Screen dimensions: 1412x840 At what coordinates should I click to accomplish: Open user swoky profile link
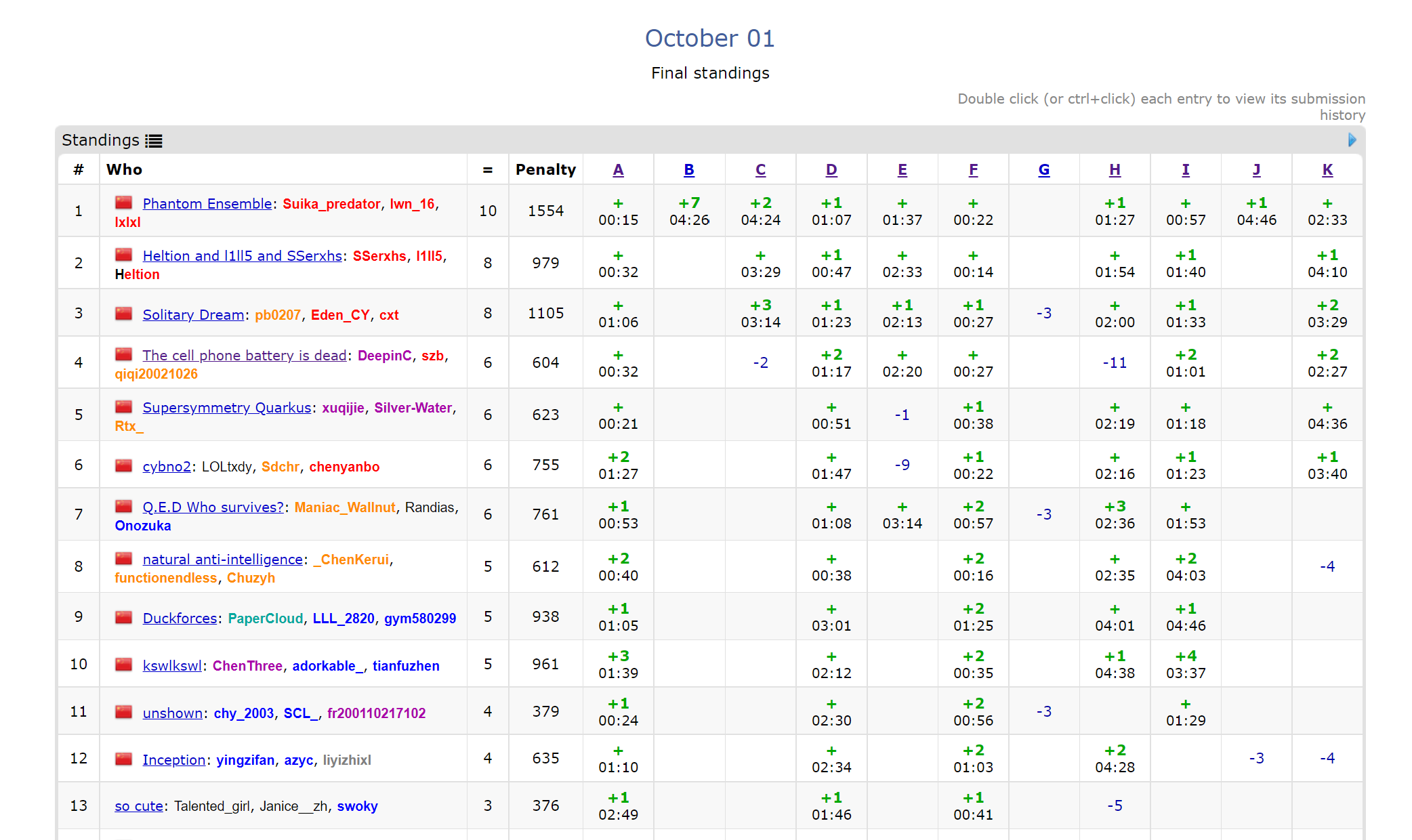point(357,806)
